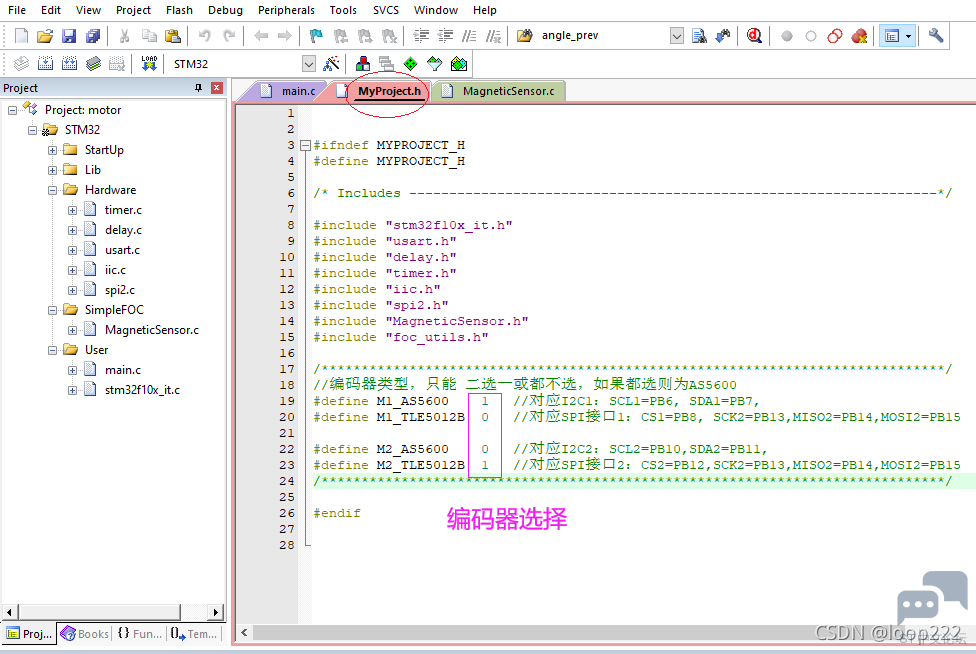Image resolution: width=976 pixels, height=654 pixels.
Task: Collapse the #ifndef code fold marker
Action: click(x=305, y=145)
